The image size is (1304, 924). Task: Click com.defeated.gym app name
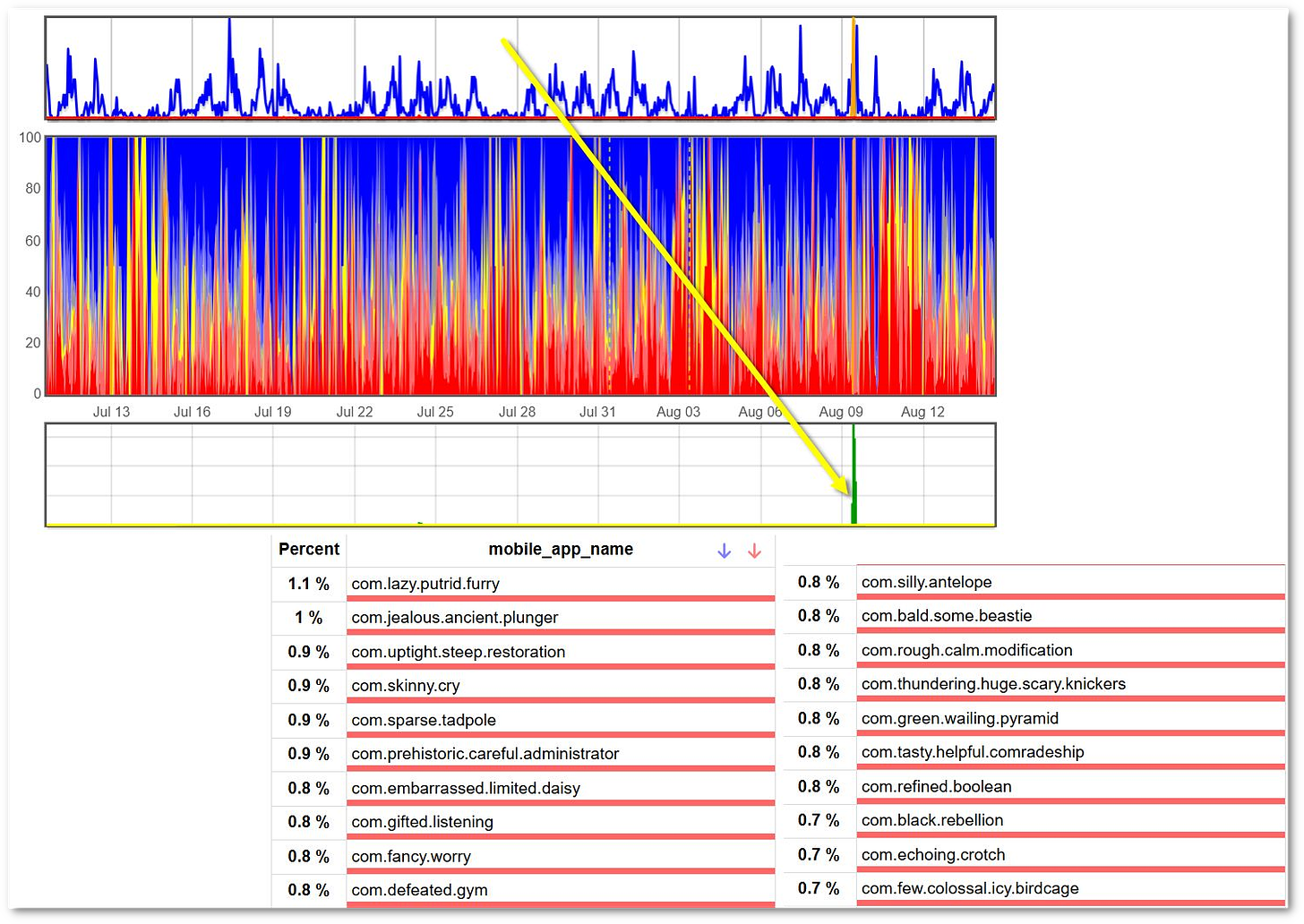click(420, 890)
